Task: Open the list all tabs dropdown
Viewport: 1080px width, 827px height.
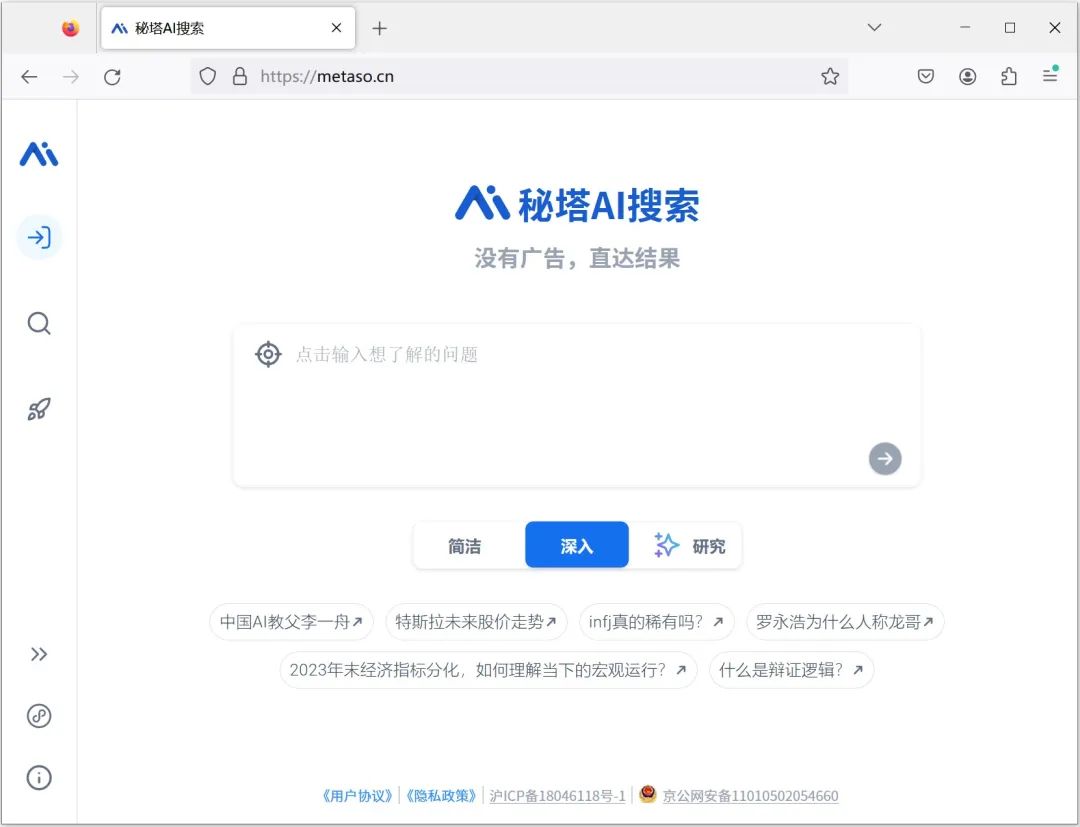Action: coord(874,28)
